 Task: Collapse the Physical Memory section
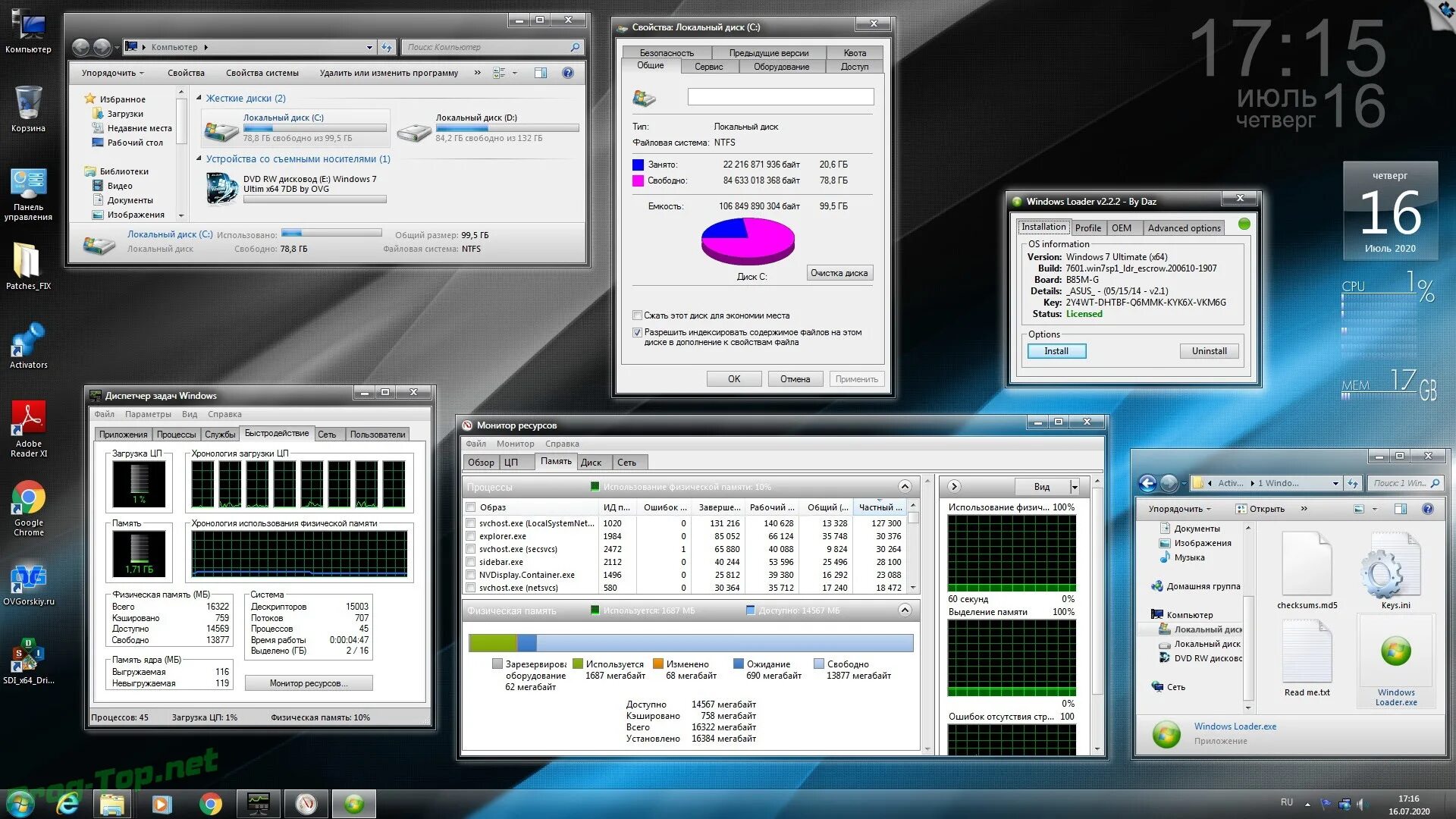(904, 610)
